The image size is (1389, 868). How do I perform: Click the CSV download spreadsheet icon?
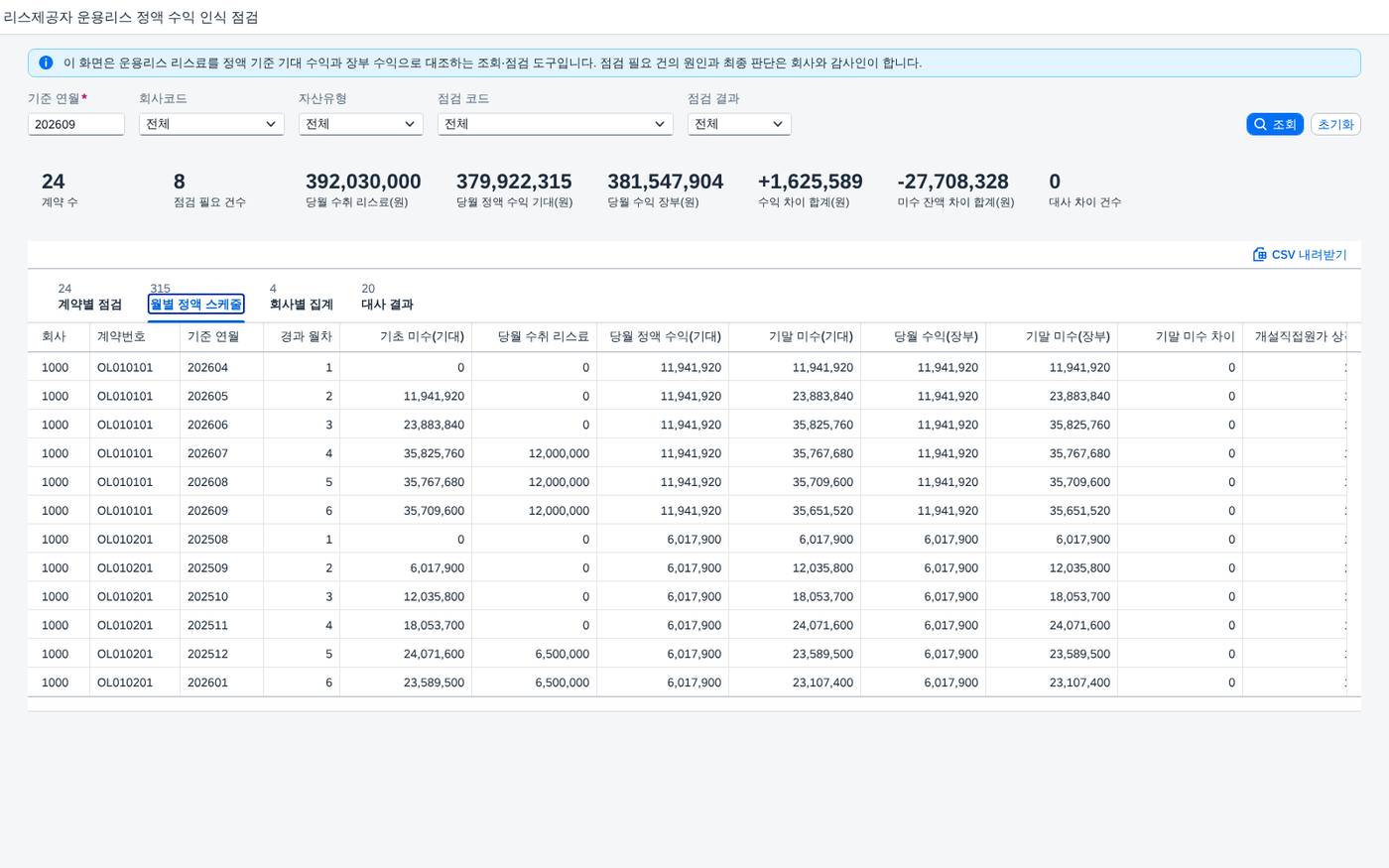tap(1260, 255)
